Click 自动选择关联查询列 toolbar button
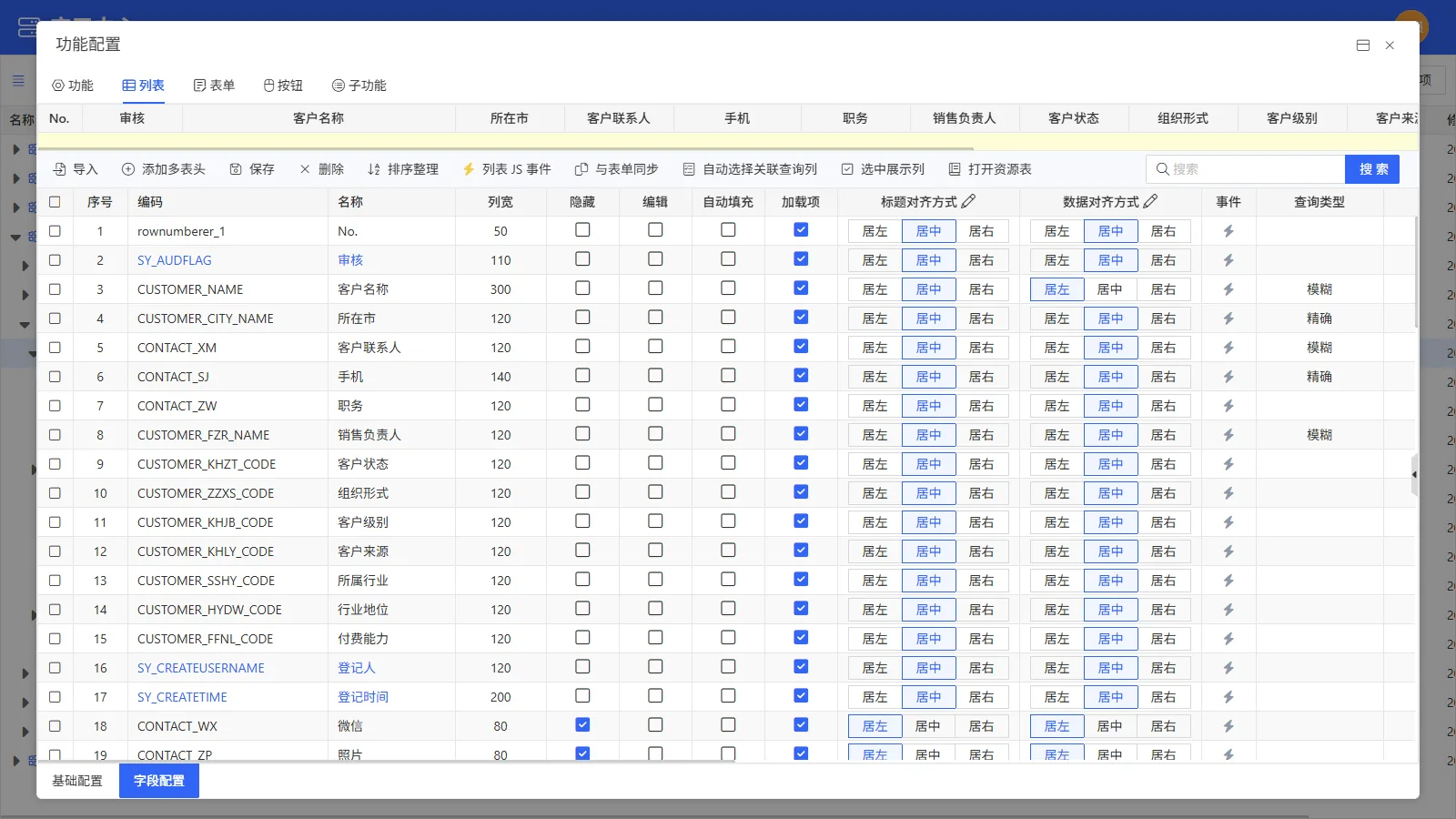Viewport: 1456px width, 819px height. (750, 169)
